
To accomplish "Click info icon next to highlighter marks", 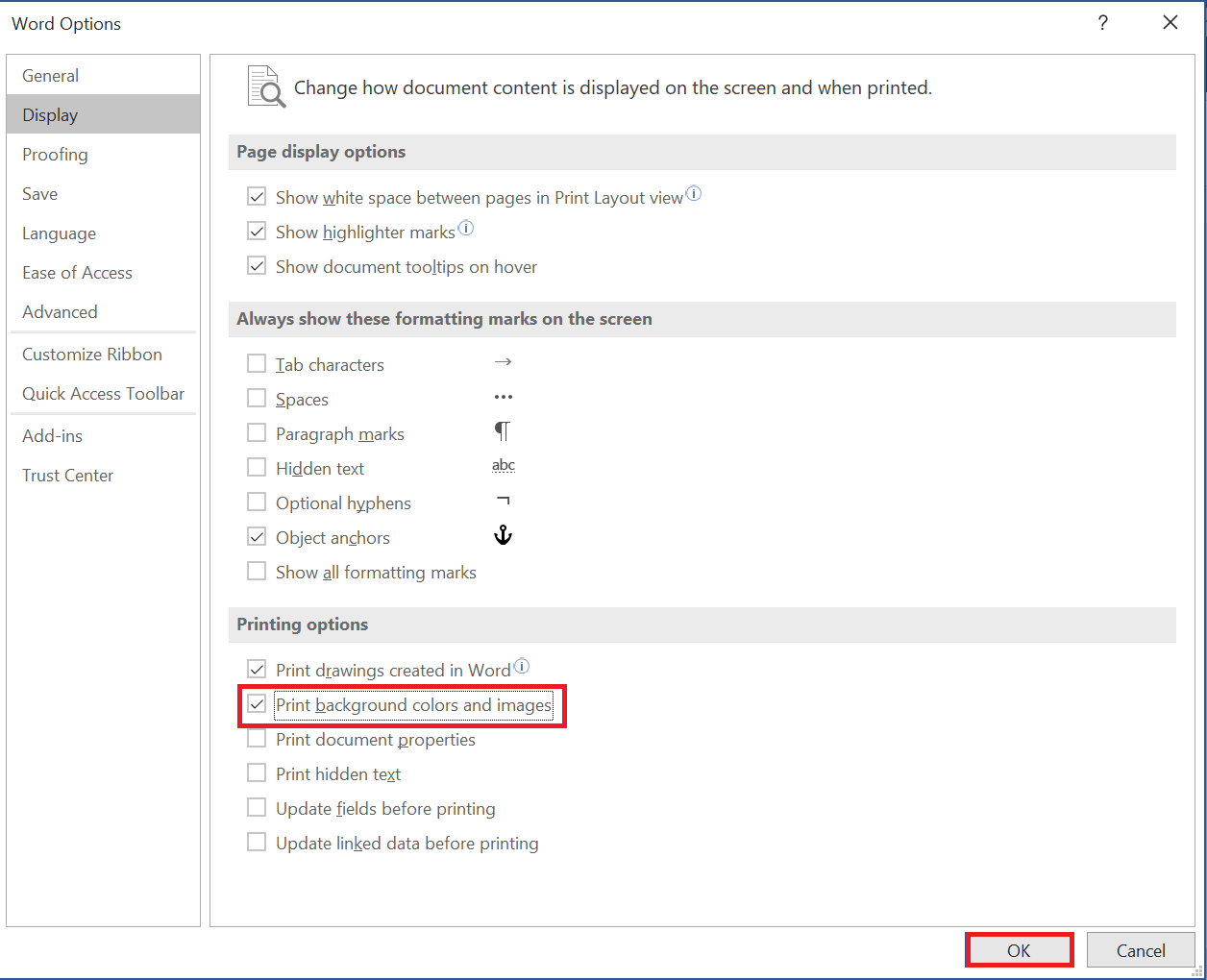I will pyautogui.click(x=466, y=229).
